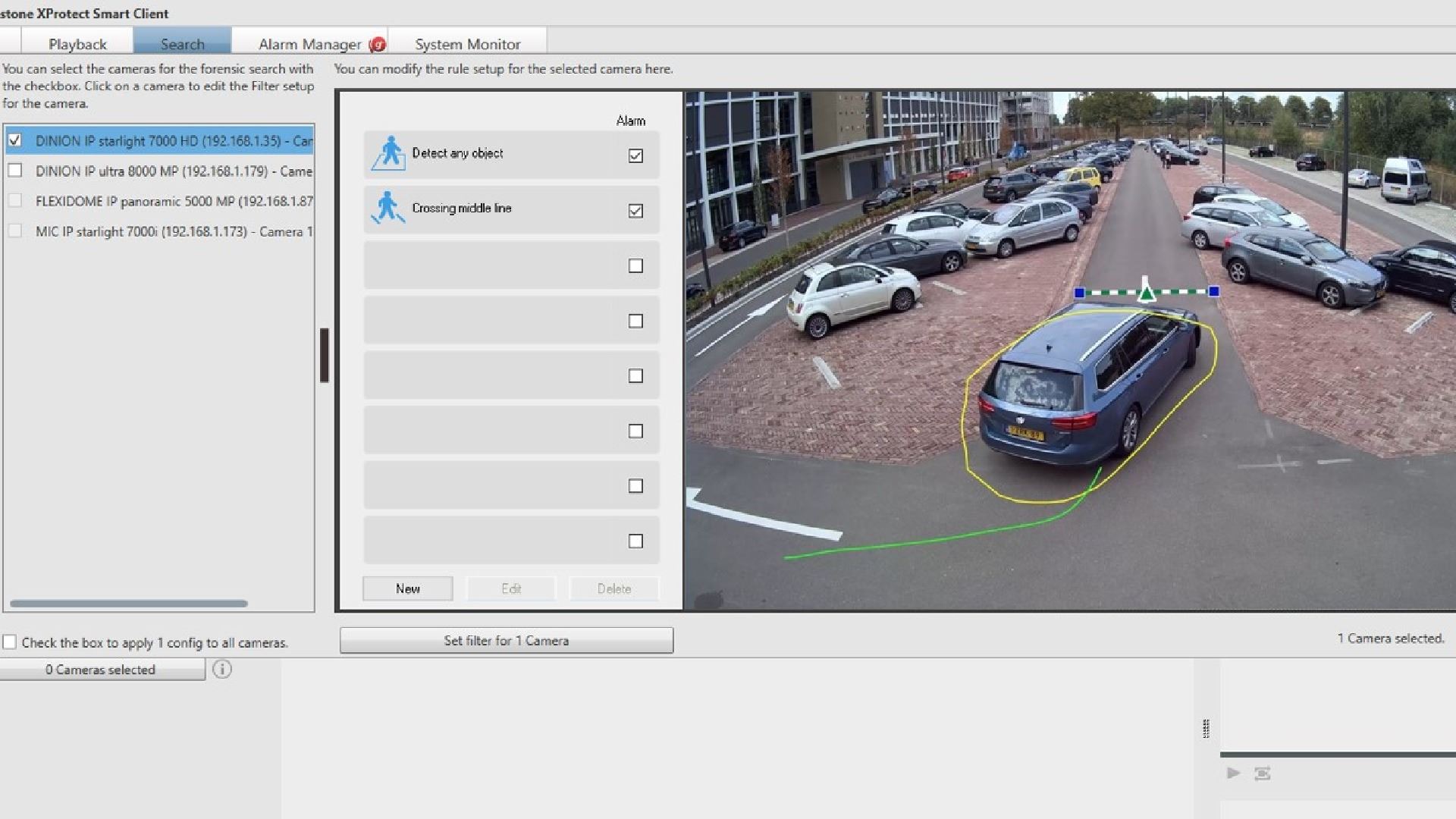Click the Alarm Manager tab icon
Image resolution: width=1456 pixels, height=819 pixels.
coord(378,44)
